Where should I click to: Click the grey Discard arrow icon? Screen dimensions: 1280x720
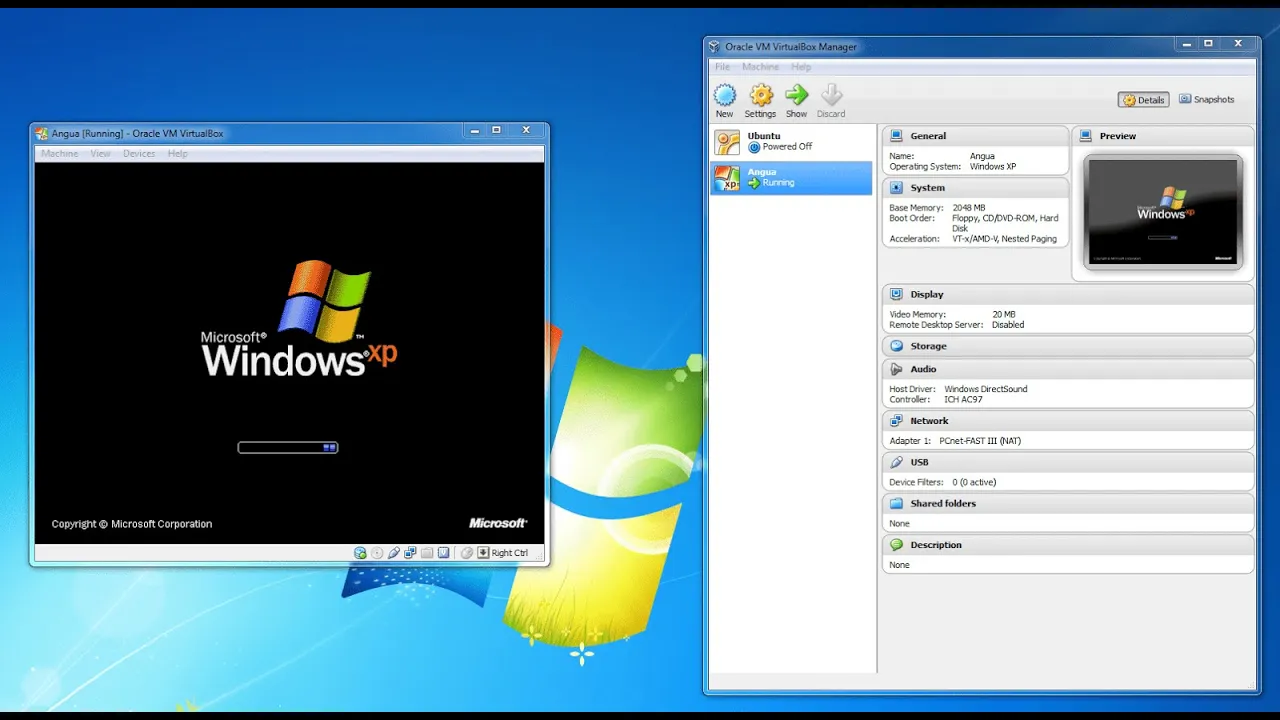click(831, 95)
